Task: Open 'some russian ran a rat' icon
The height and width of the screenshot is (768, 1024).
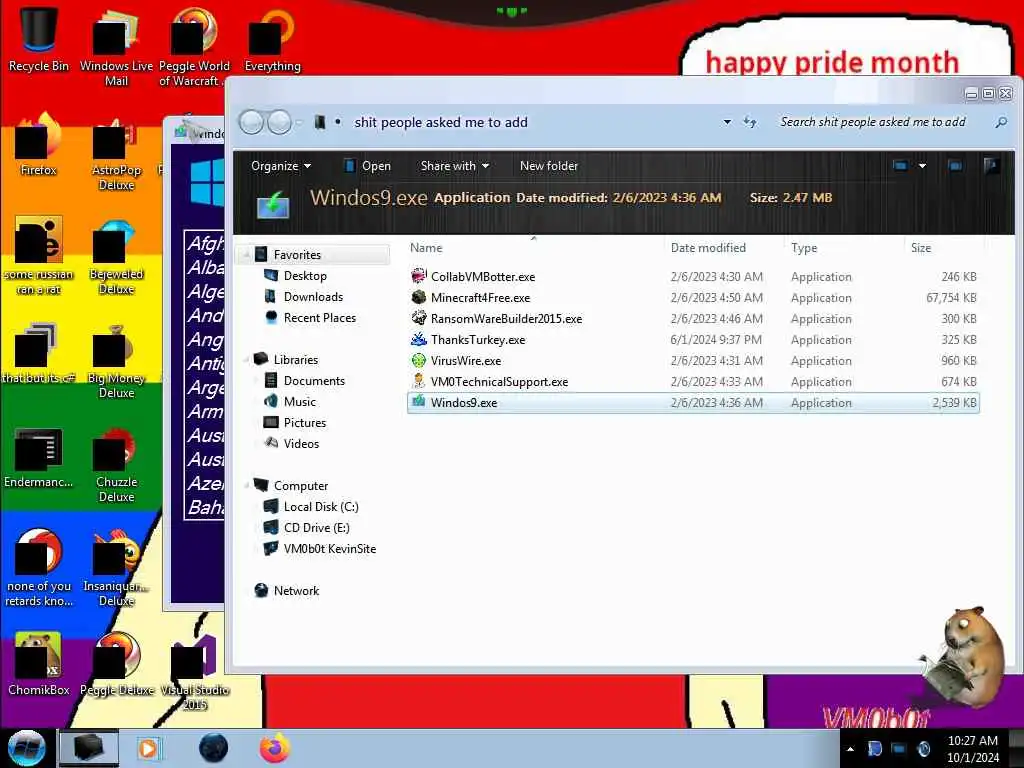Action: [x=39, y=256]
